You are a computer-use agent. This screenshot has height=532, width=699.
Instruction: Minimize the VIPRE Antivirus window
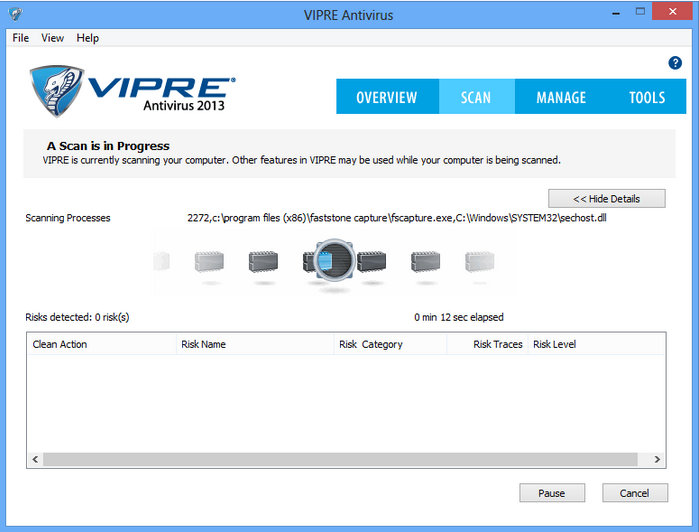pos(616,13)
